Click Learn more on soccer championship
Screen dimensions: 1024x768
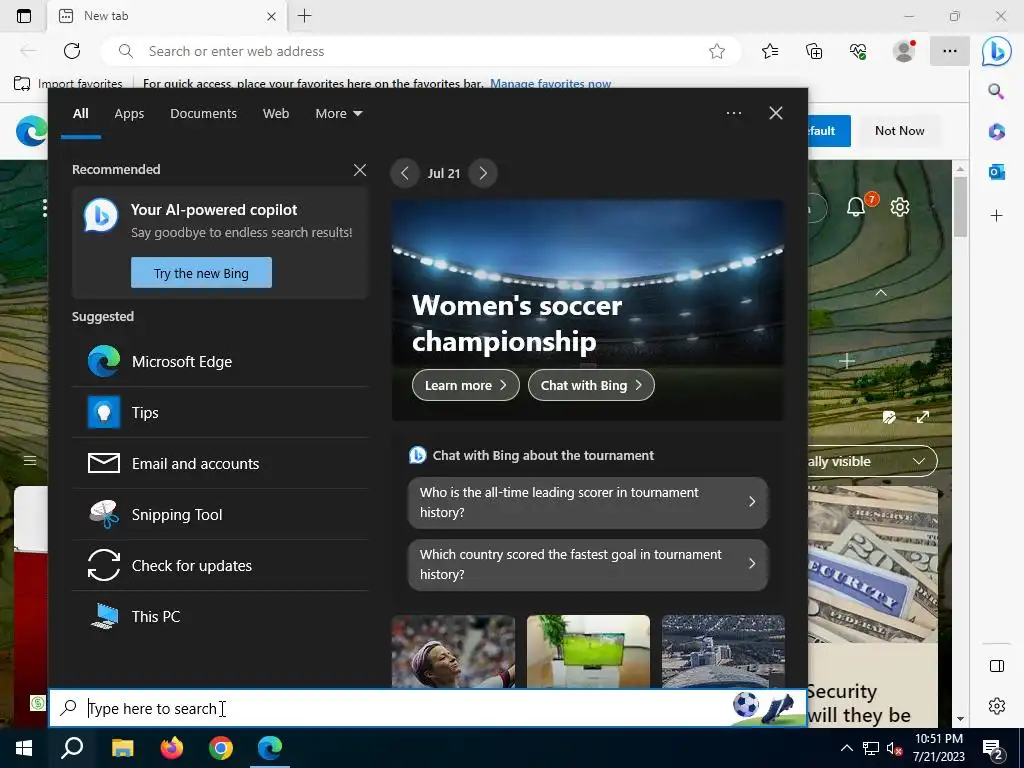click(x=466, y=385)
